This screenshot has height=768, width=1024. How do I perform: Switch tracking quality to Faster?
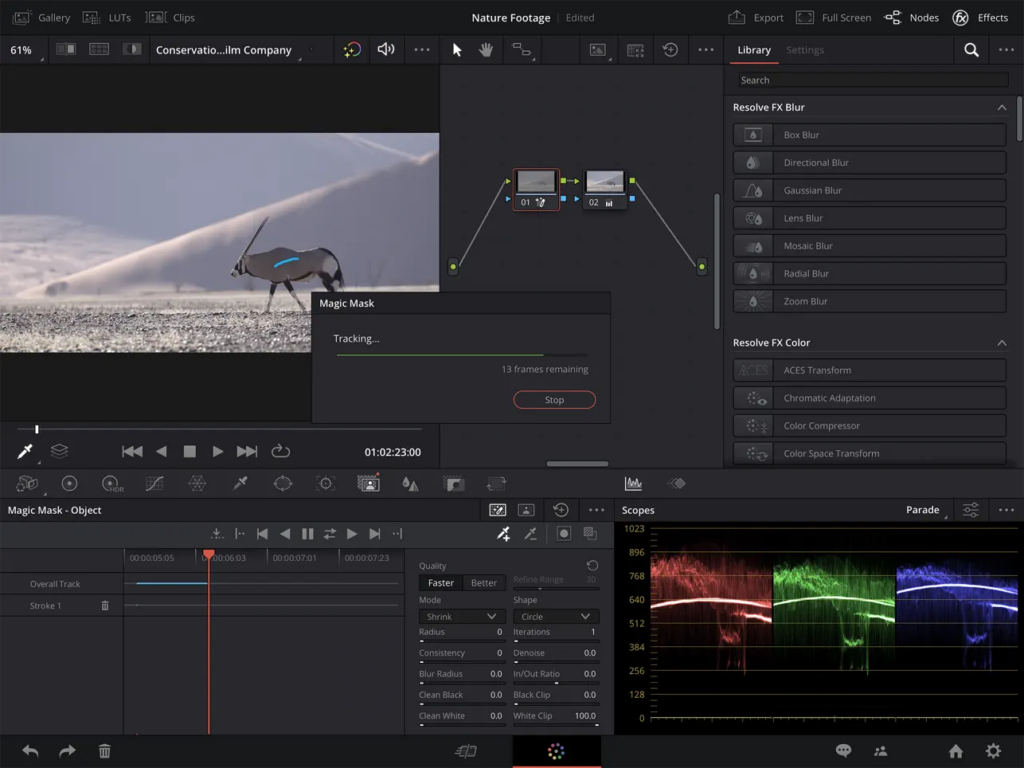tap(440, 582)
